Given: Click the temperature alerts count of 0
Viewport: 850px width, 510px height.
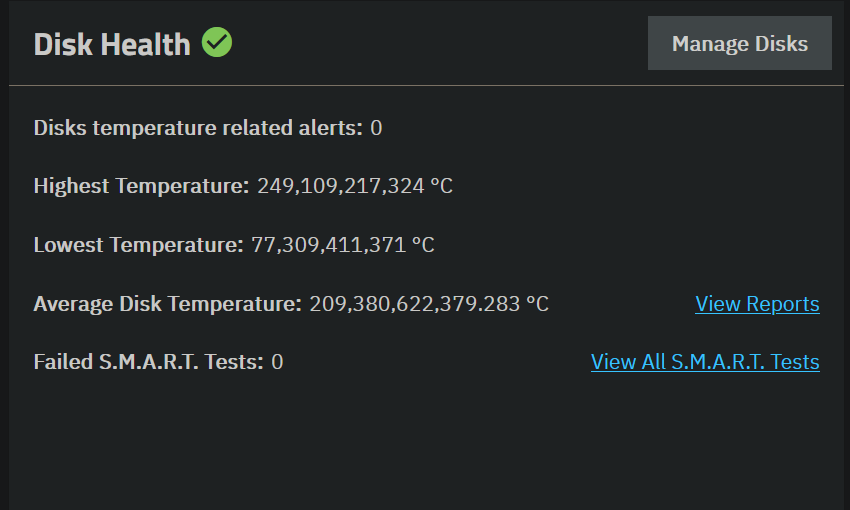Looking at the screenshot, I should coord(376,128).
